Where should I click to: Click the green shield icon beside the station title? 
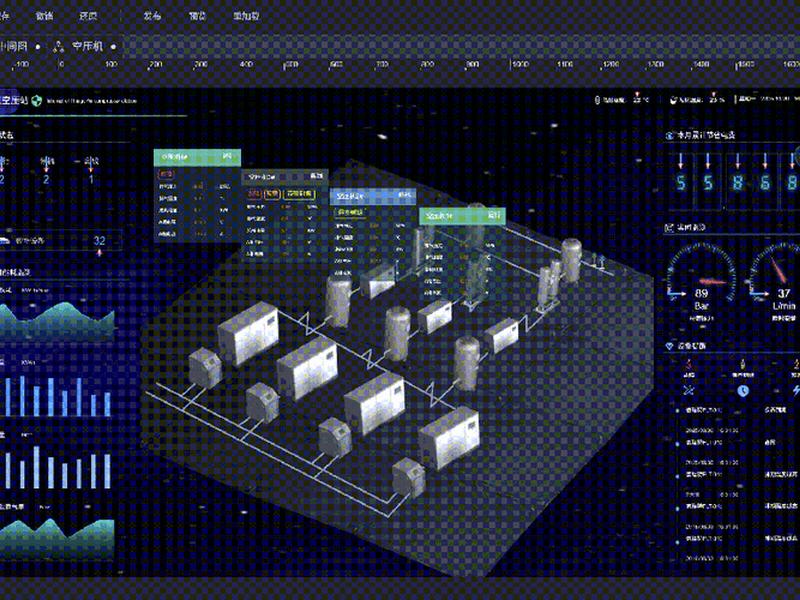(x=36, y=101)
